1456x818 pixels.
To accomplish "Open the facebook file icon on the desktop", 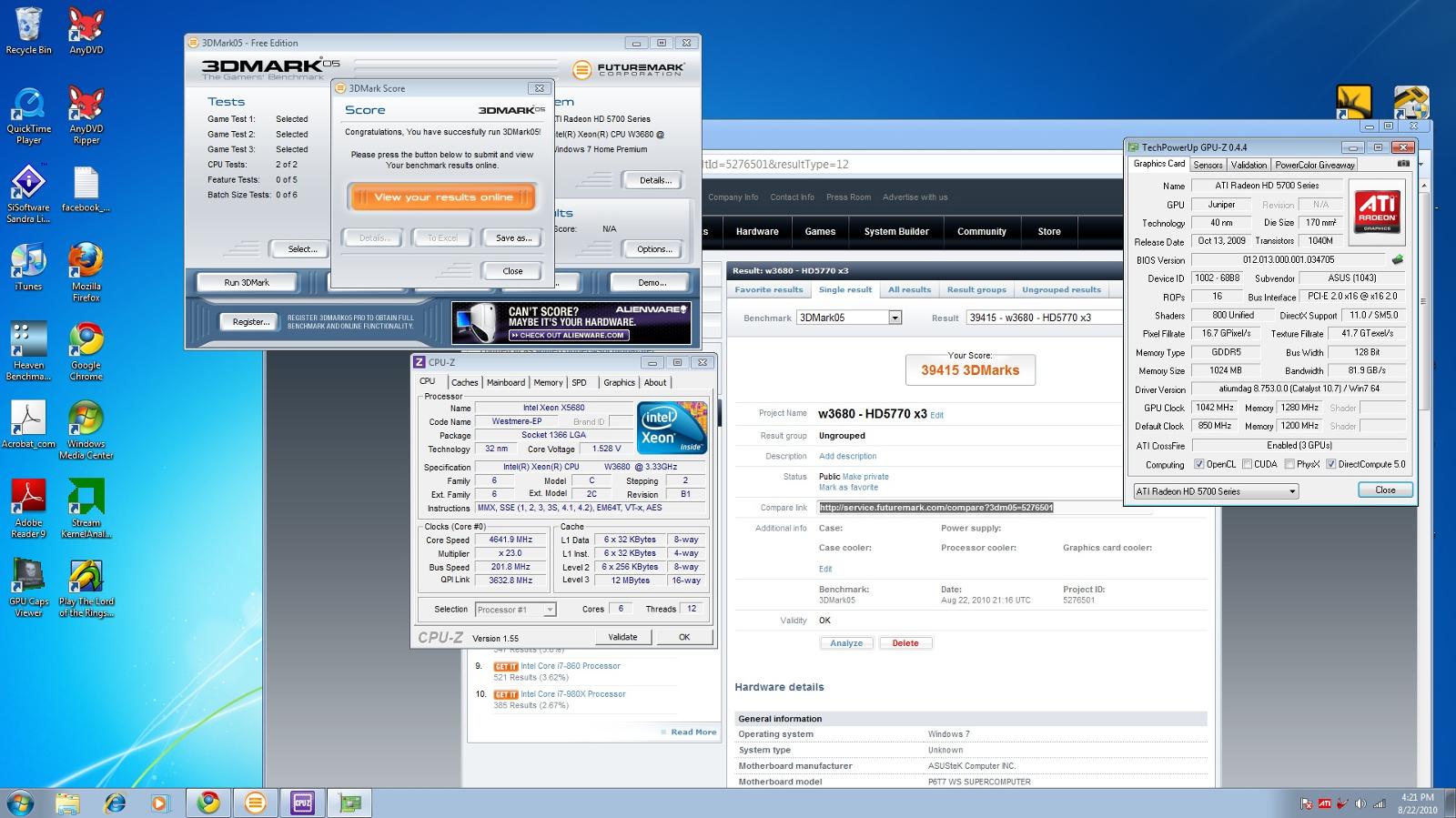I will pyautogui.click(x=86, y=188).
